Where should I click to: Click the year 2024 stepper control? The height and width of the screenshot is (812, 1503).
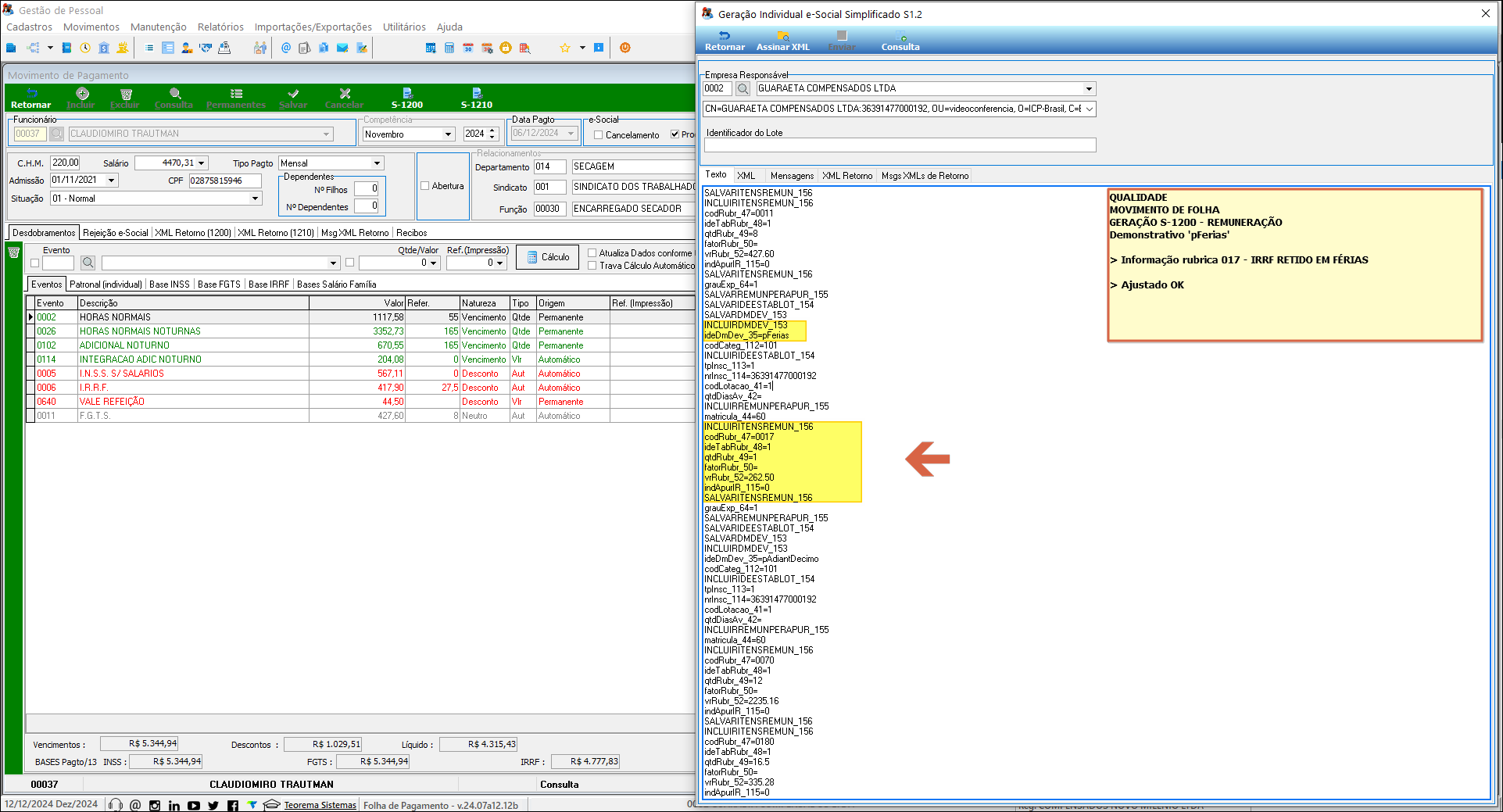point(492,134)
